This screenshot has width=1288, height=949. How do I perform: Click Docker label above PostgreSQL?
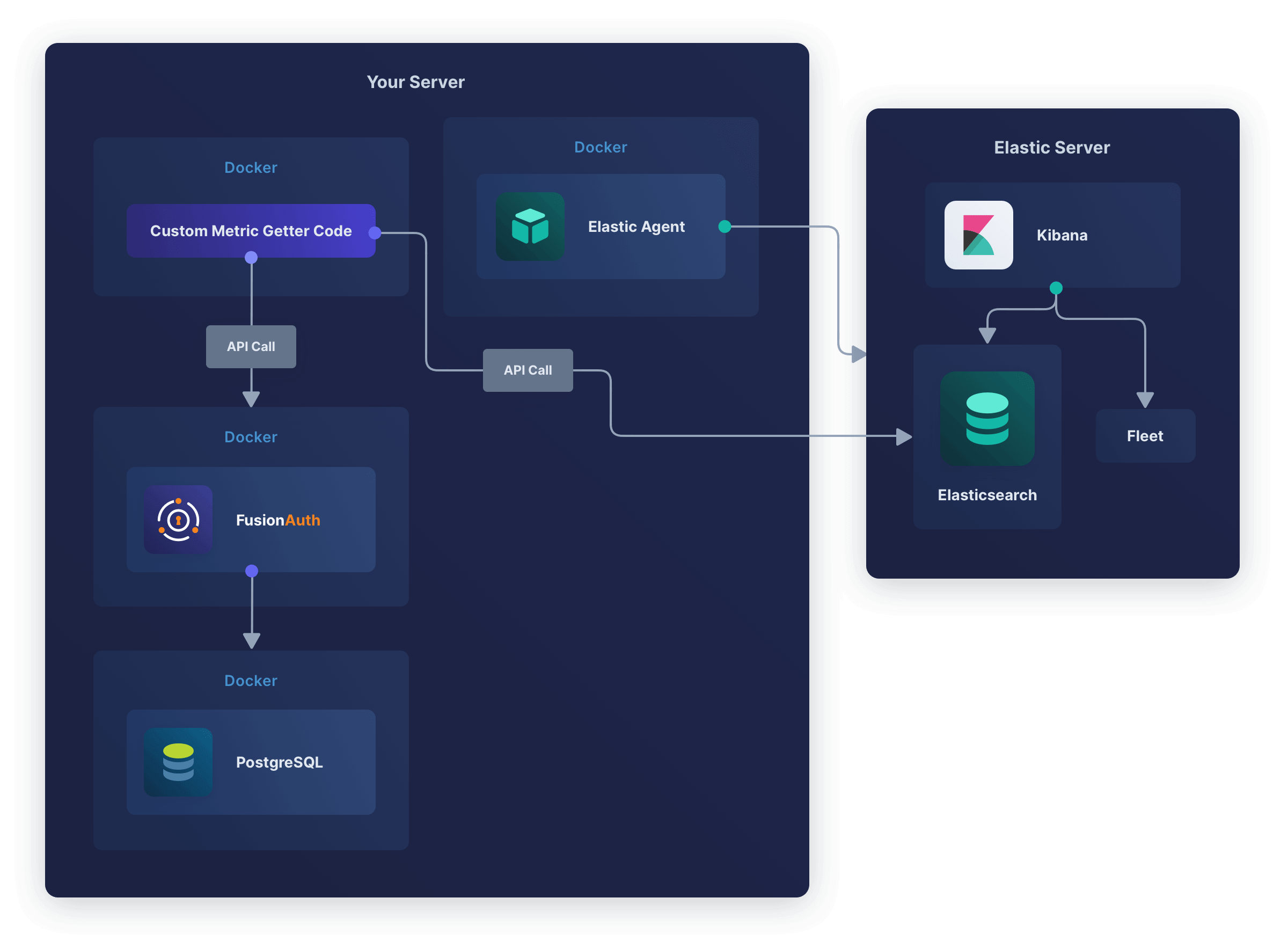coord(251,680)
